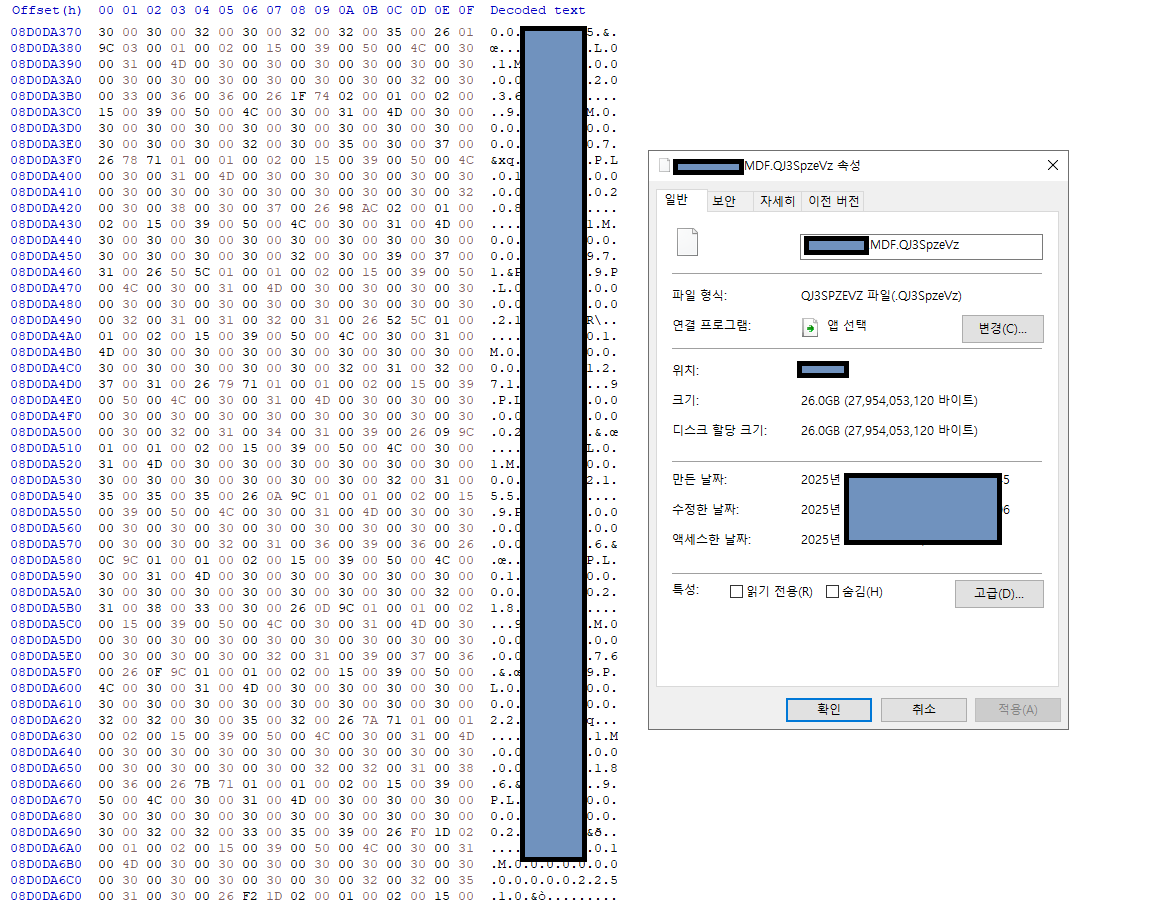This screenshot has width=1152, height=905.
Task: Click the 만든 날짜 label
Action: (x=699, y=480)
